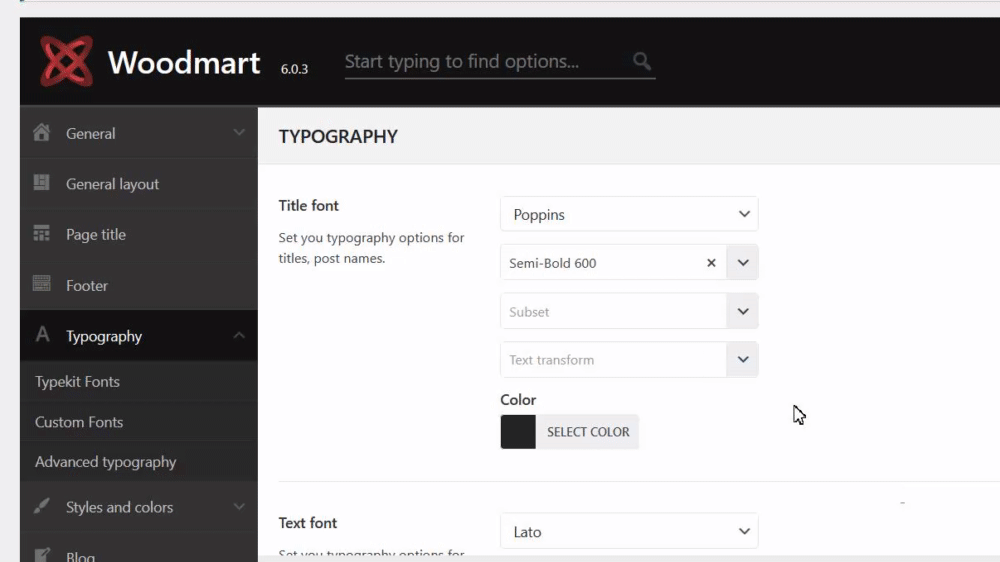Open Typekit Fonts submenu item
Screen dimensions: 1000x562
pos(77,382)
